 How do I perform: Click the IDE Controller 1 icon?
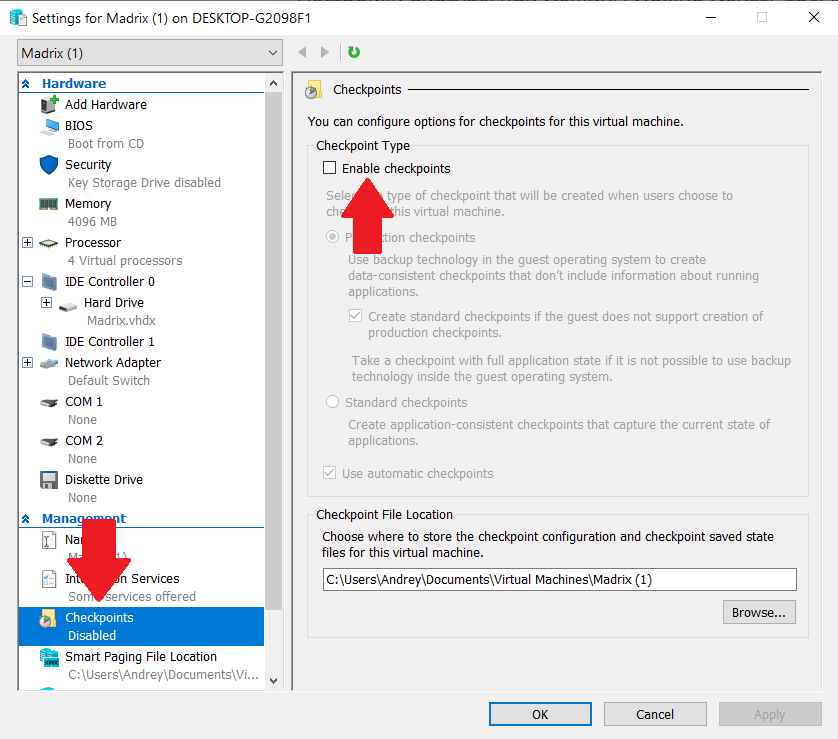[49, 341]
